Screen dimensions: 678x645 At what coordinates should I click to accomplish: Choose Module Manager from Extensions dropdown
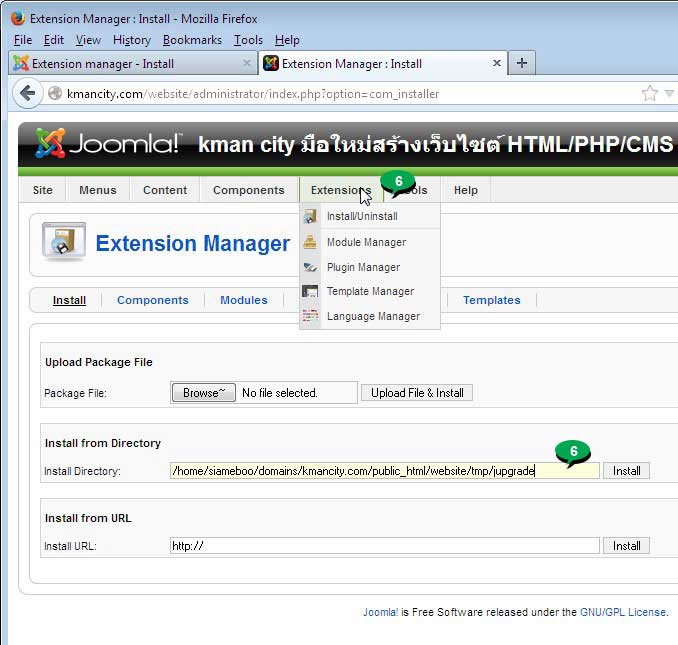click(370, 242)
